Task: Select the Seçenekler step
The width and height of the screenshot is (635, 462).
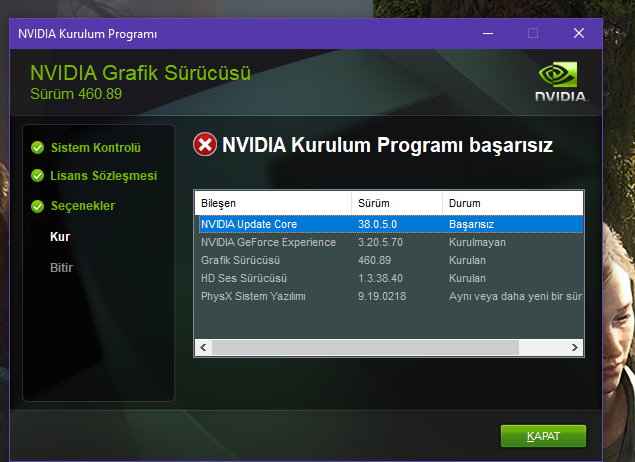Action: 83,206
